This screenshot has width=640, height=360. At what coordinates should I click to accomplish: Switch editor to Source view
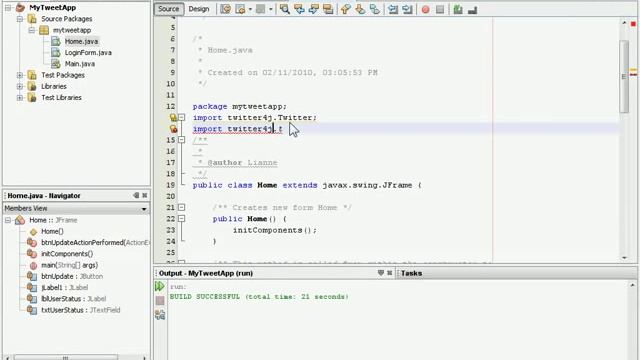tap(169, 9)
